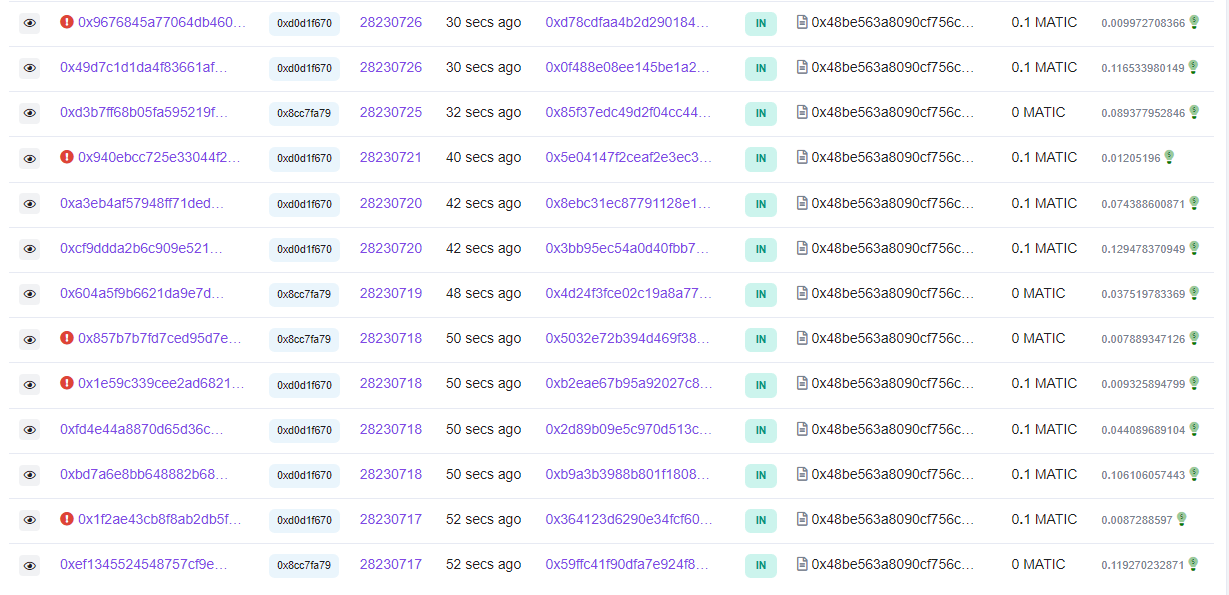This screenshot has height=595, width=1229.
Task: Click the '32 secs ago' timestamp
Action: (483, 112)
